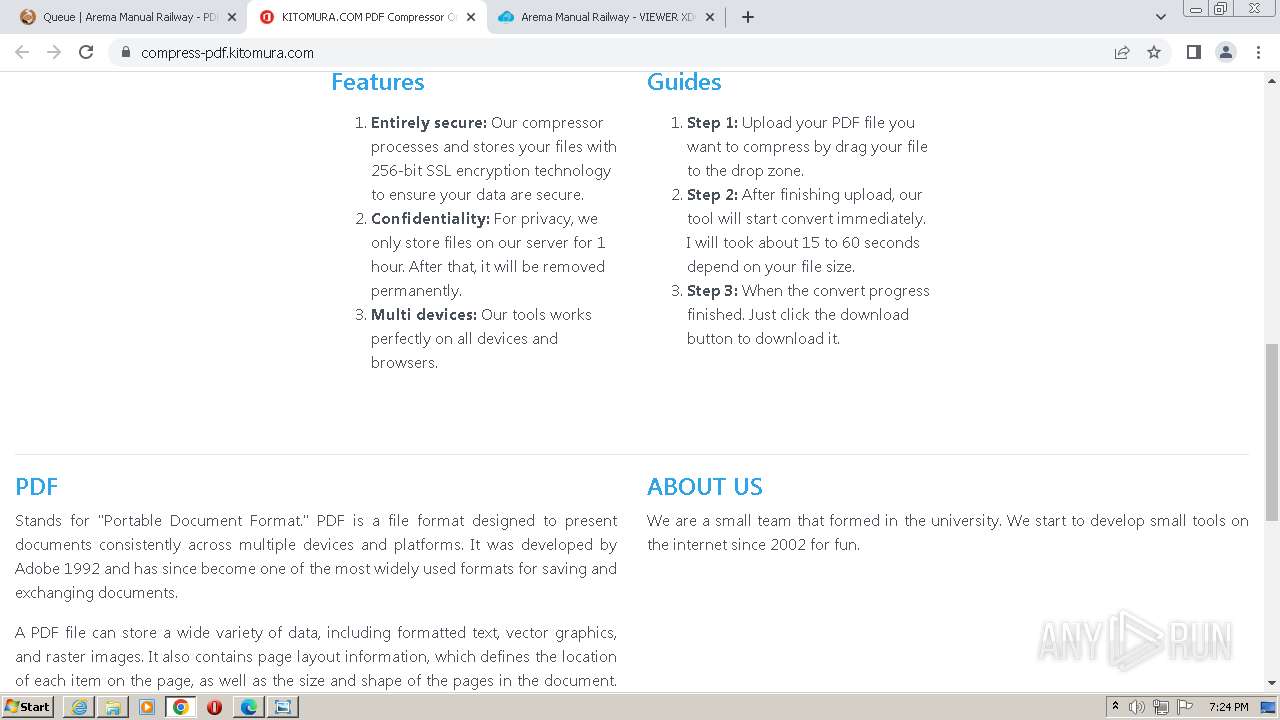Close the Arema Manual Railway VIEWER tab
The height and width of the screenshot is (720, 1280).
coord(710,17)
